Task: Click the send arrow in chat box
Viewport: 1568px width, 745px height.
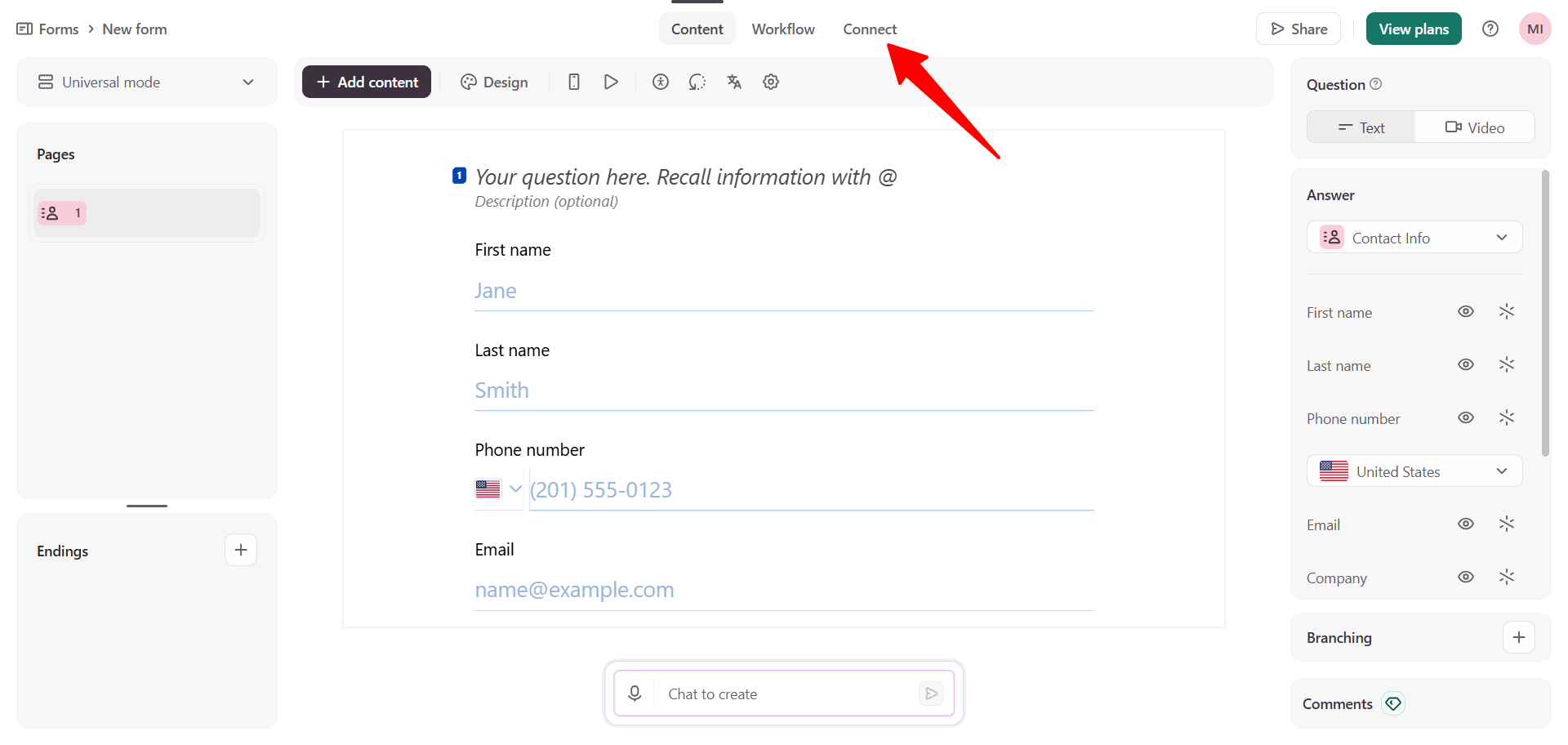Action: (x=931, y=694)
